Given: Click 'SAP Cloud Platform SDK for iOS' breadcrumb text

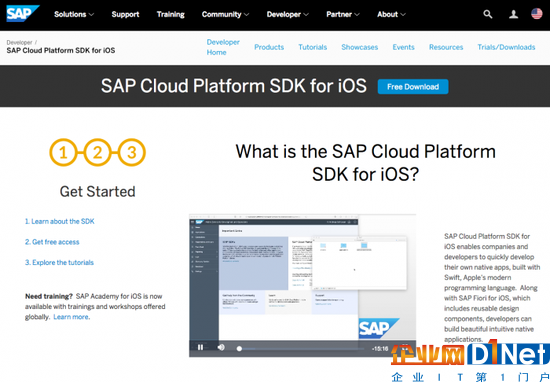Looking at the screenshot, I should 61,51.
